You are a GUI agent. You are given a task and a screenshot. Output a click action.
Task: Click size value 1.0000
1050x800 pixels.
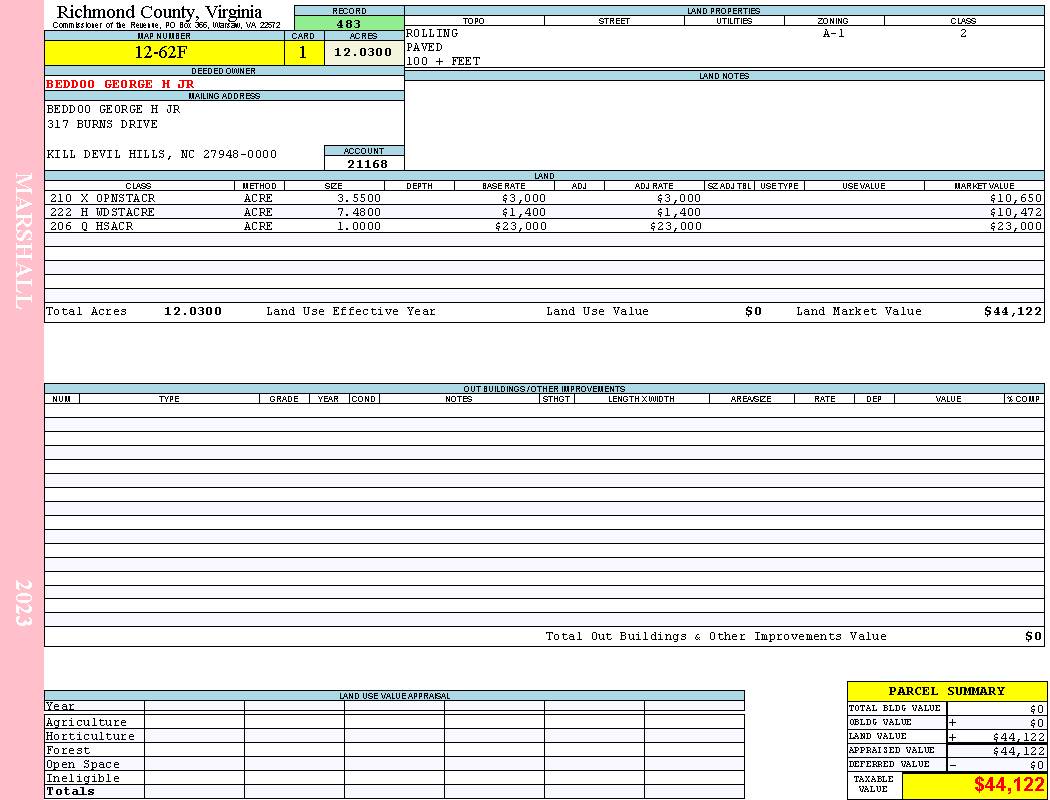tap(359, 226)
